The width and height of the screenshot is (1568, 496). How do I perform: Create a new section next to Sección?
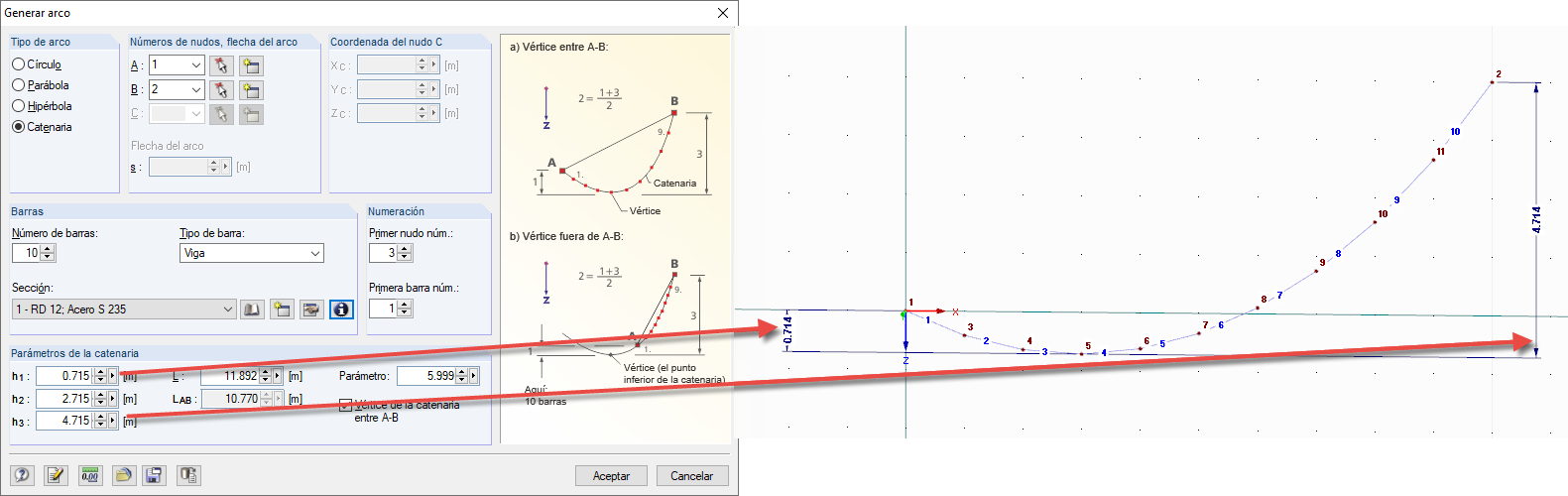tap(282, 310)
